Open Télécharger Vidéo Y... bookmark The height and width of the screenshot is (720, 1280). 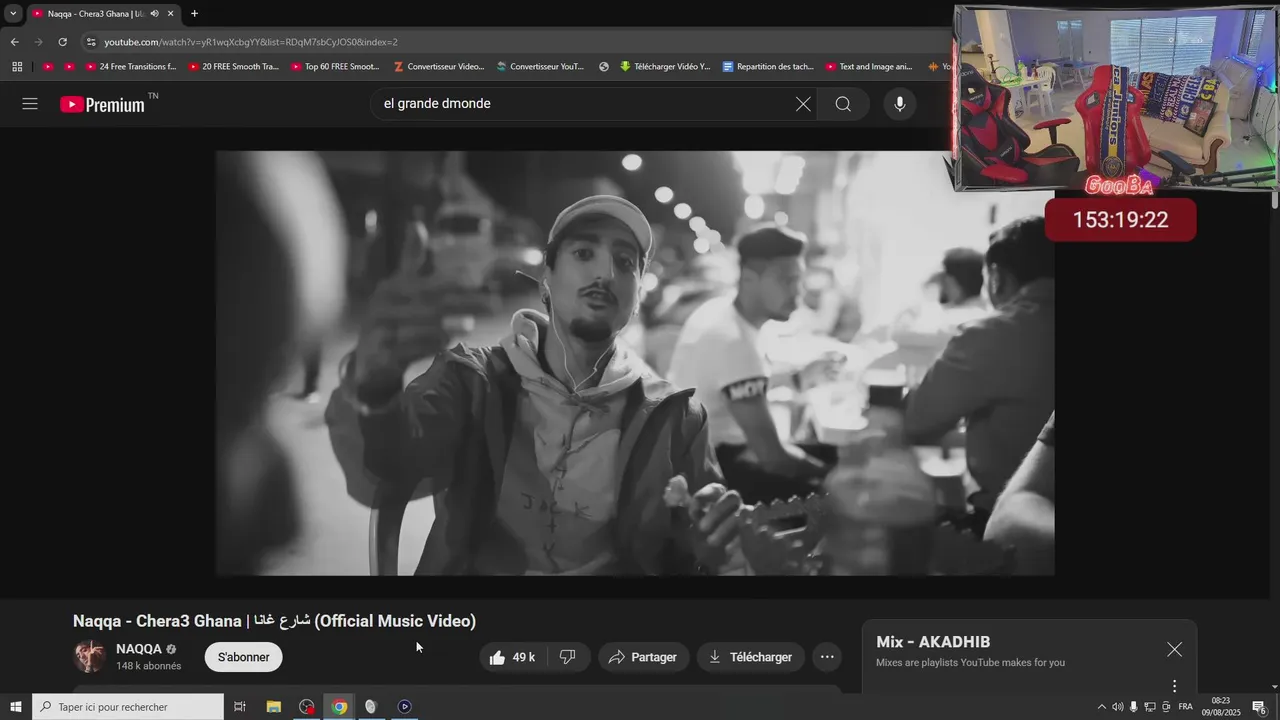point(665,67)
